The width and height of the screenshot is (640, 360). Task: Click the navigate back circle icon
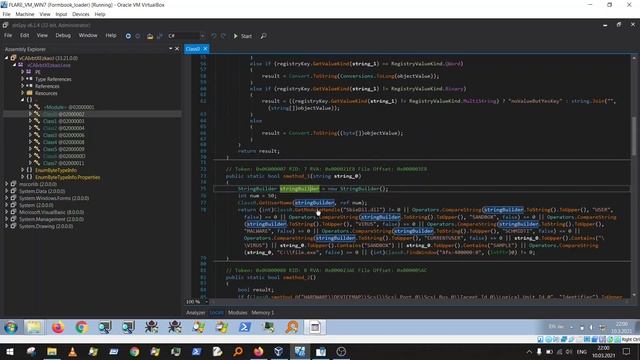click(128, 36)
